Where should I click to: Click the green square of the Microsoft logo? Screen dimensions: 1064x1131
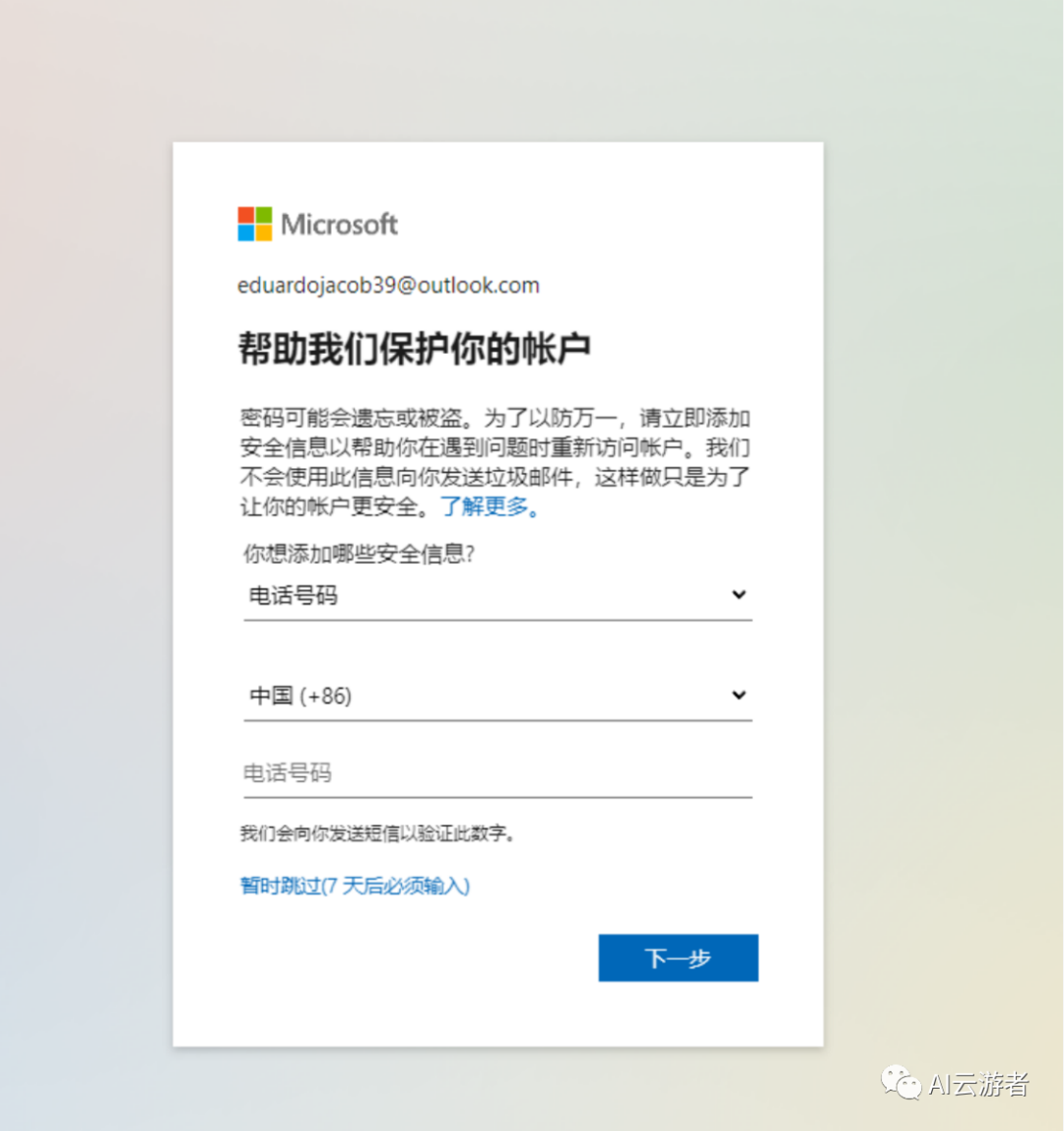263,215
